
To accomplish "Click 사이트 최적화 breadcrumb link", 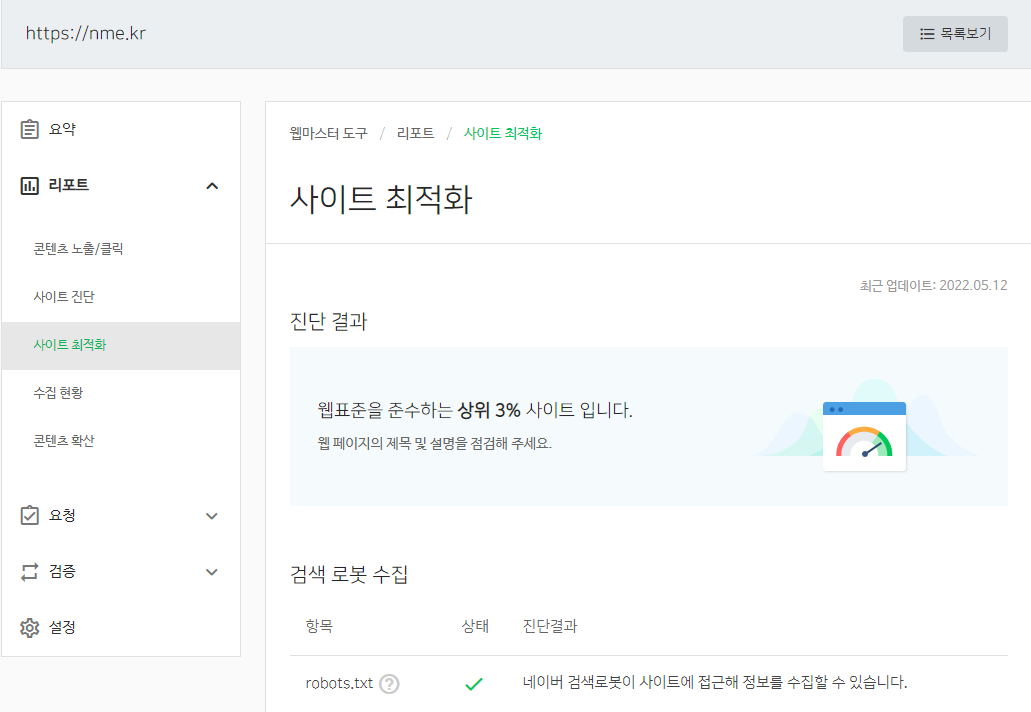I will [x=502, y=133].
